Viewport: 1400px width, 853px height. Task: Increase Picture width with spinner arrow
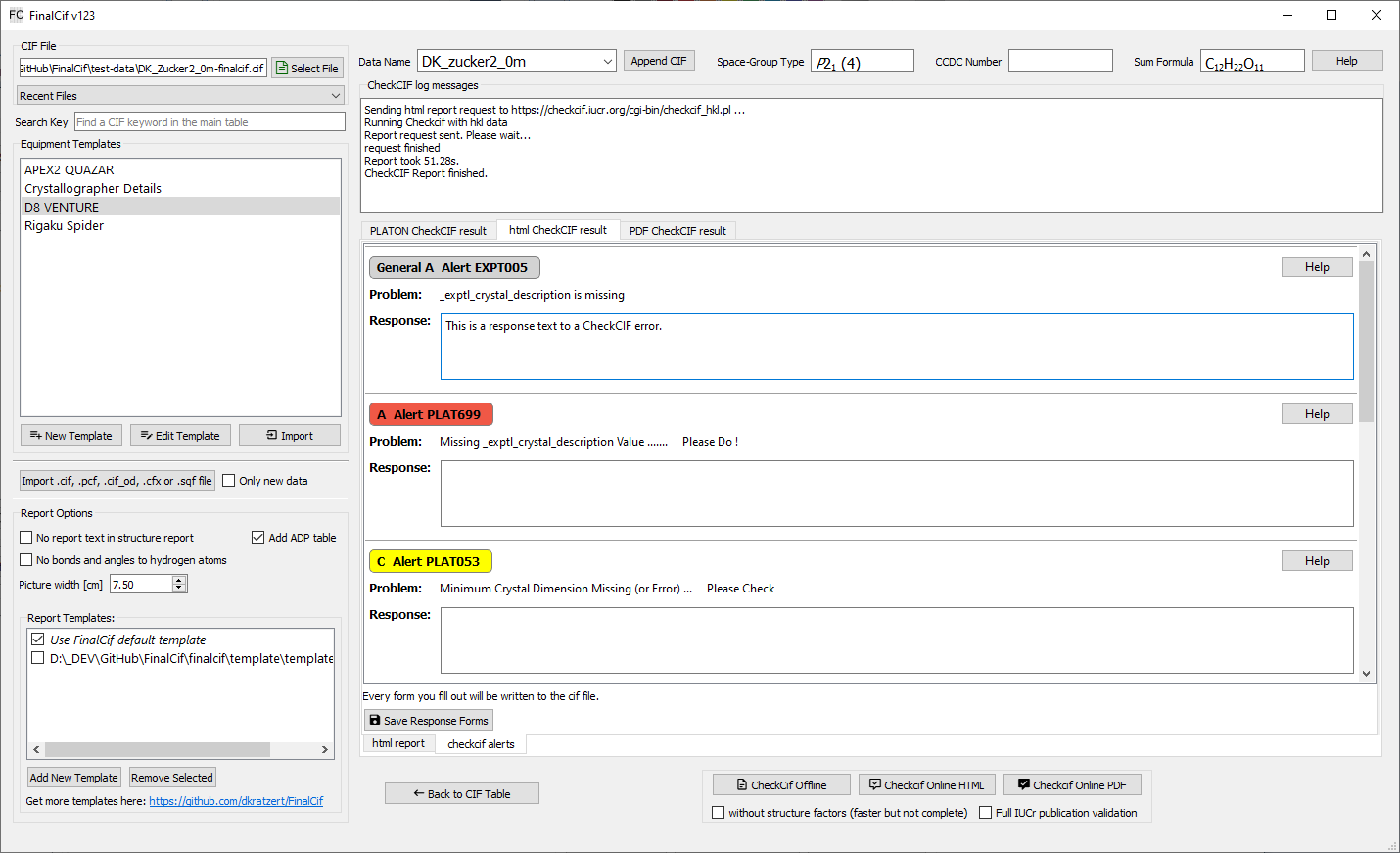click(179, 580)
